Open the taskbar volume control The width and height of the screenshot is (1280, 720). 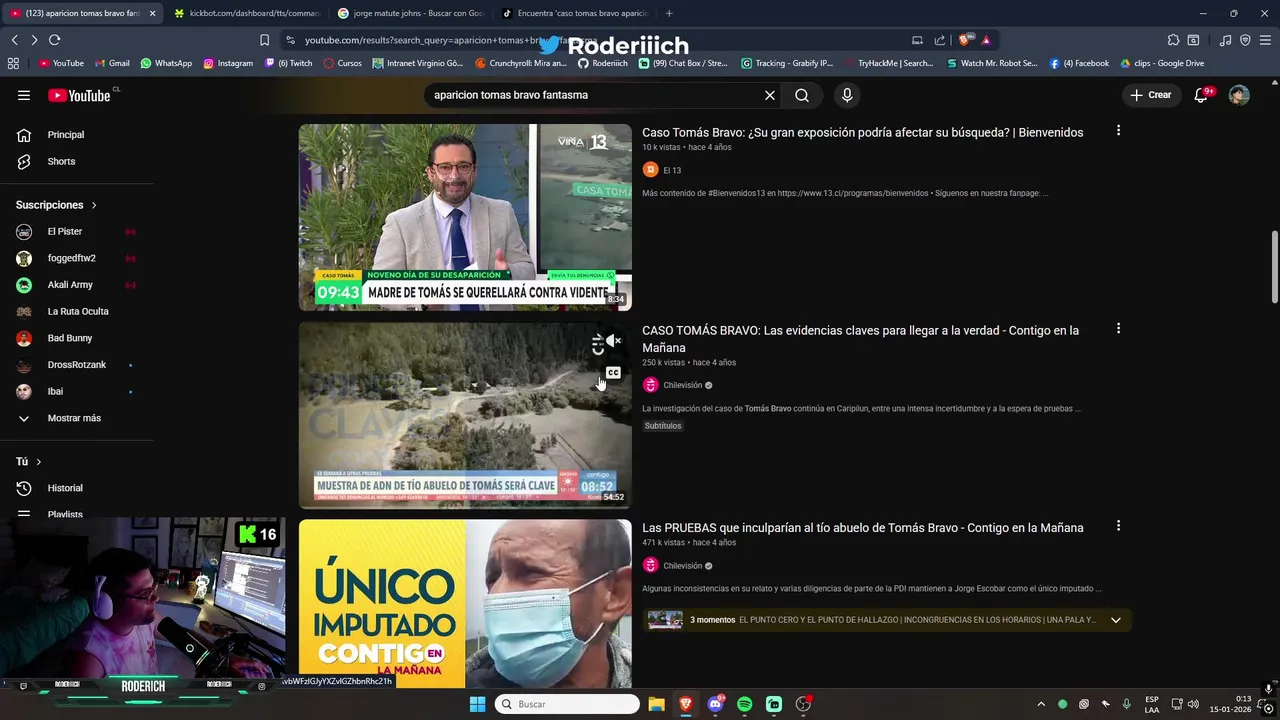tap(1193, 704)
